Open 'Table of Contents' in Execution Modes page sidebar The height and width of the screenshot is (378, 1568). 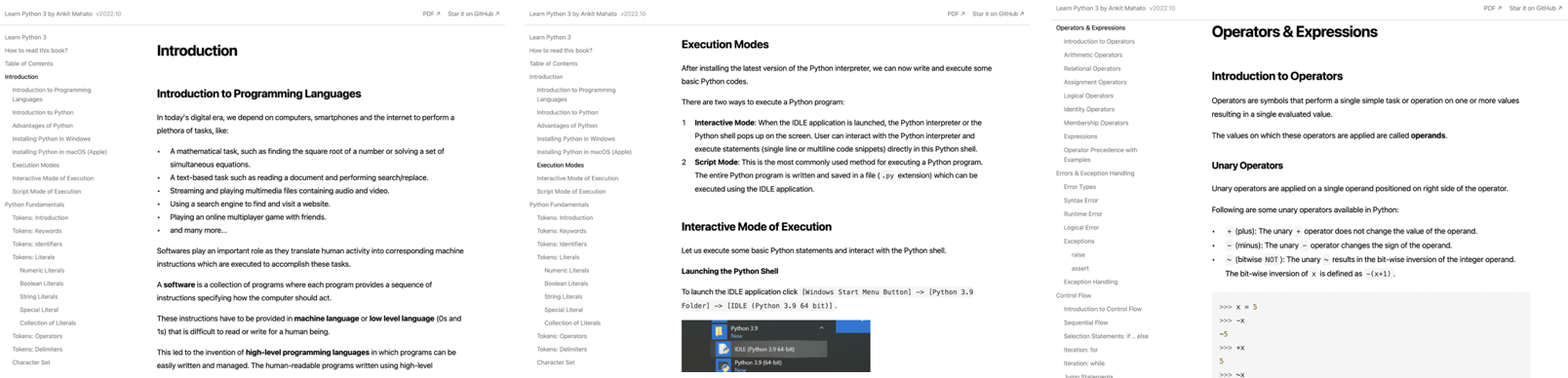pos(554,63)
